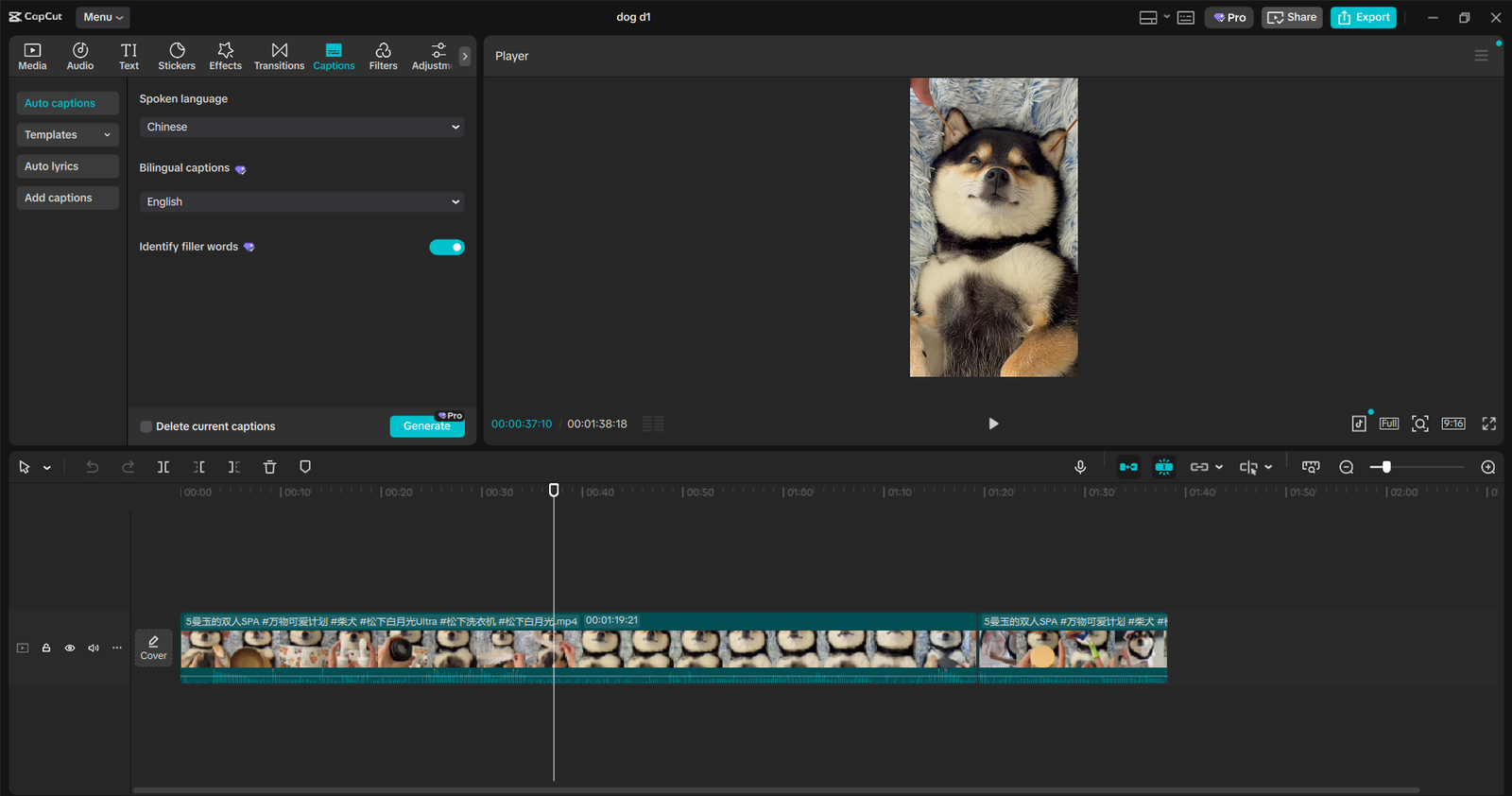Click the Export button
The height and width of the screenshot is (796, 1512).
[1363, 17]
